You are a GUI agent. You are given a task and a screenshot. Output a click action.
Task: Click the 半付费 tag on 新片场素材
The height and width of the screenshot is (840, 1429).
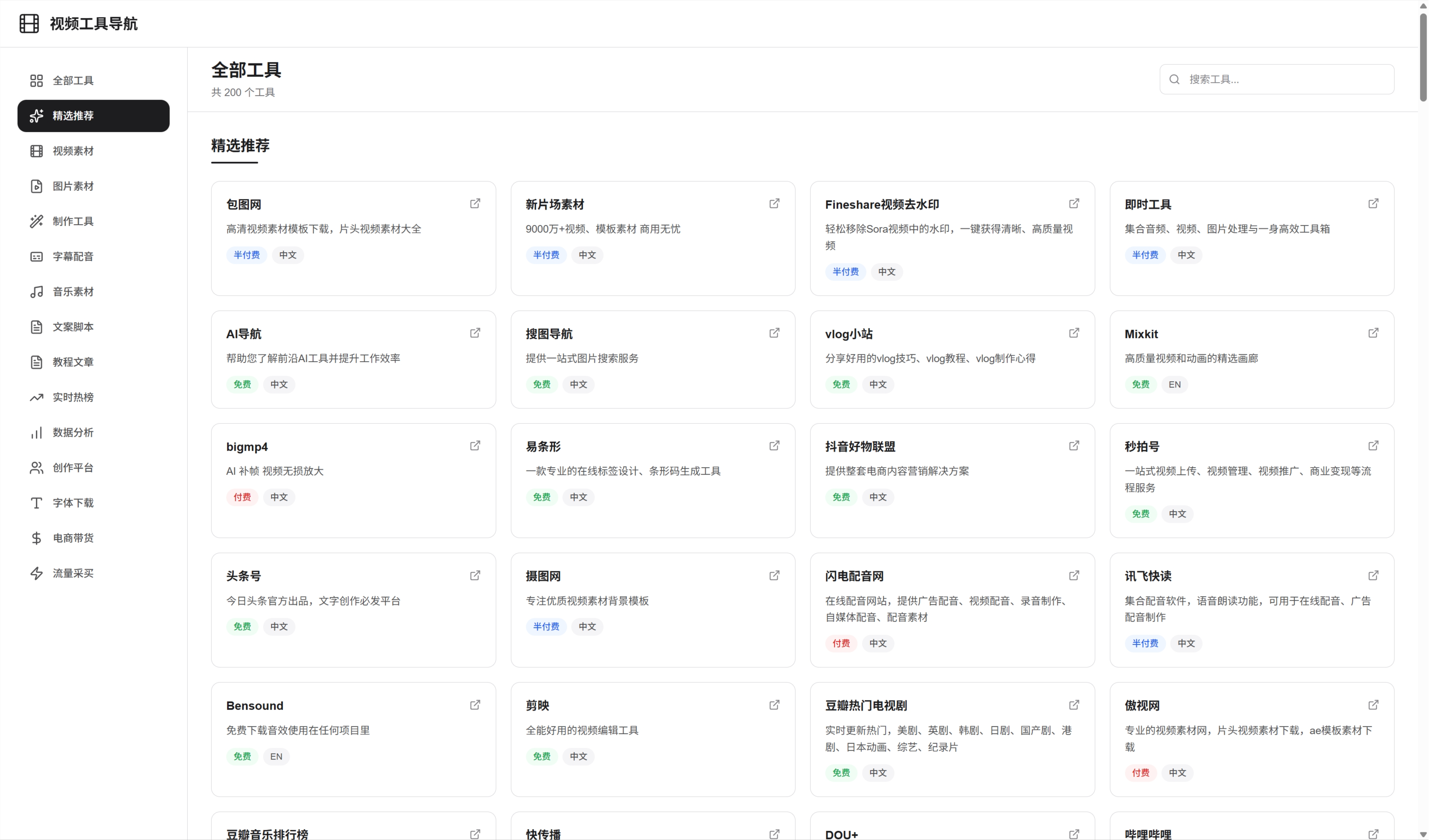(x=545, y=255)
